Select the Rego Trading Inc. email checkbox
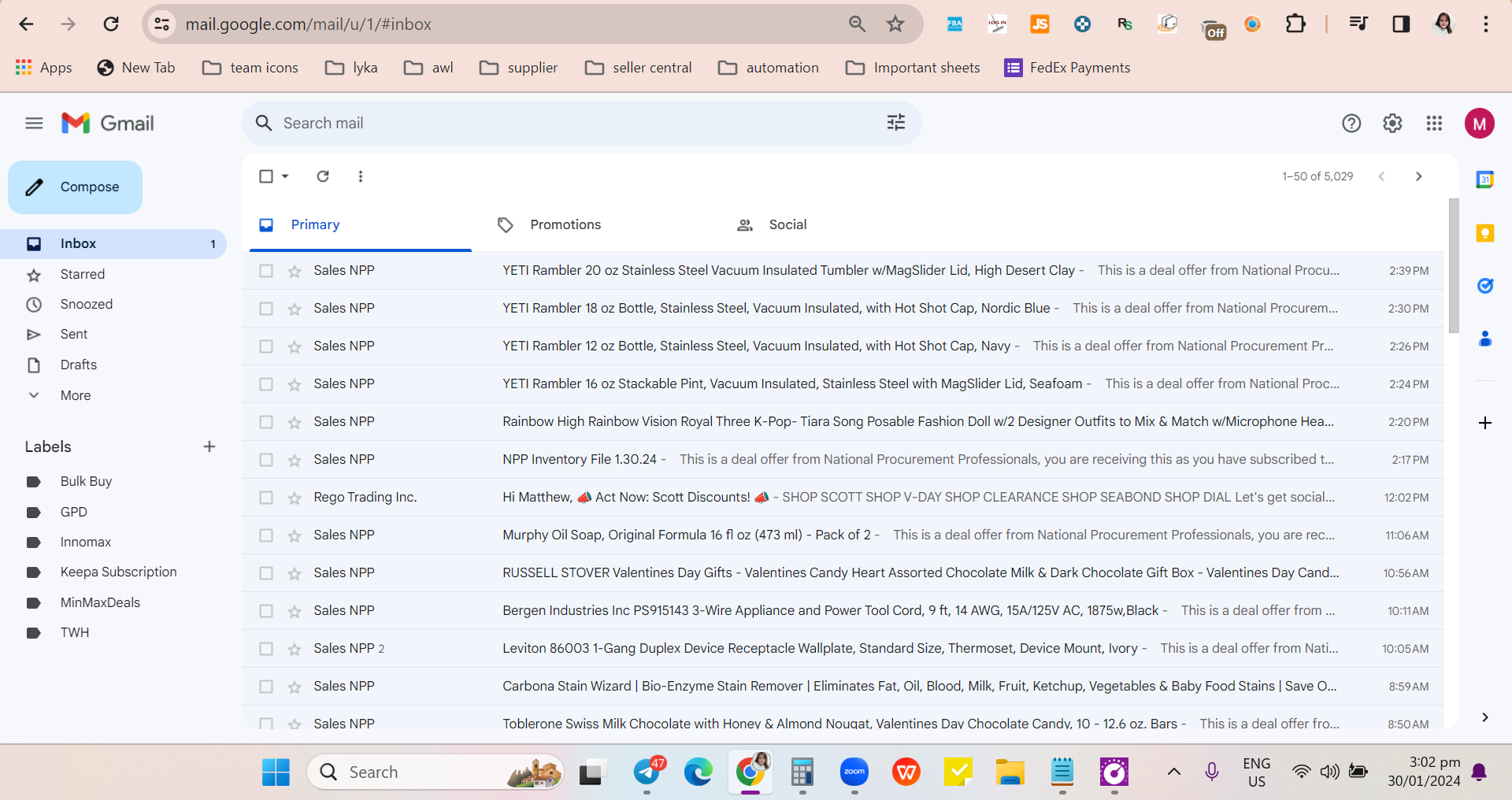Viewport: 1512px width, 800px height. coord(266,498)
